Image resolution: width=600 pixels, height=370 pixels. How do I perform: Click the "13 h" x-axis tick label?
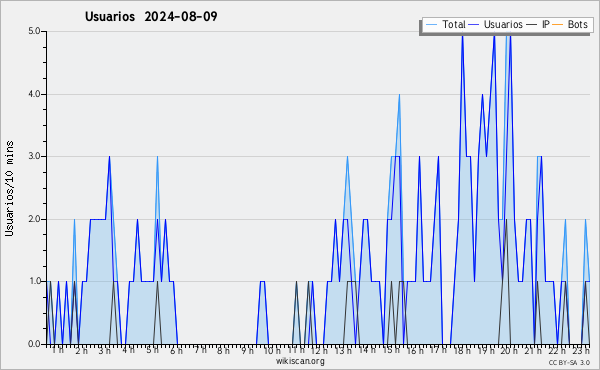(343, 350)
